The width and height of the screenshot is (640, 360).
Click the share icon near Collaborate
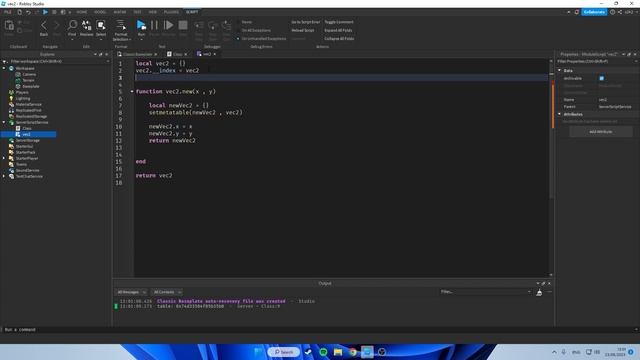click(x=620, y=12)
